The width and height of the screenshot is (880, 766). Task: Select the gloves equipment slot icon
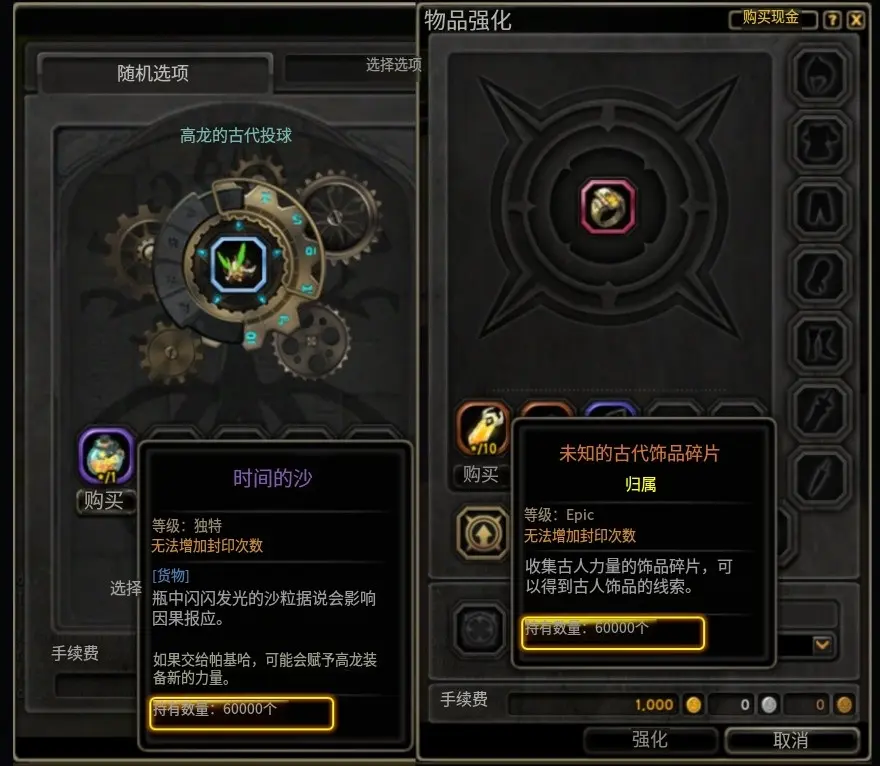click(x=820, y=276)
